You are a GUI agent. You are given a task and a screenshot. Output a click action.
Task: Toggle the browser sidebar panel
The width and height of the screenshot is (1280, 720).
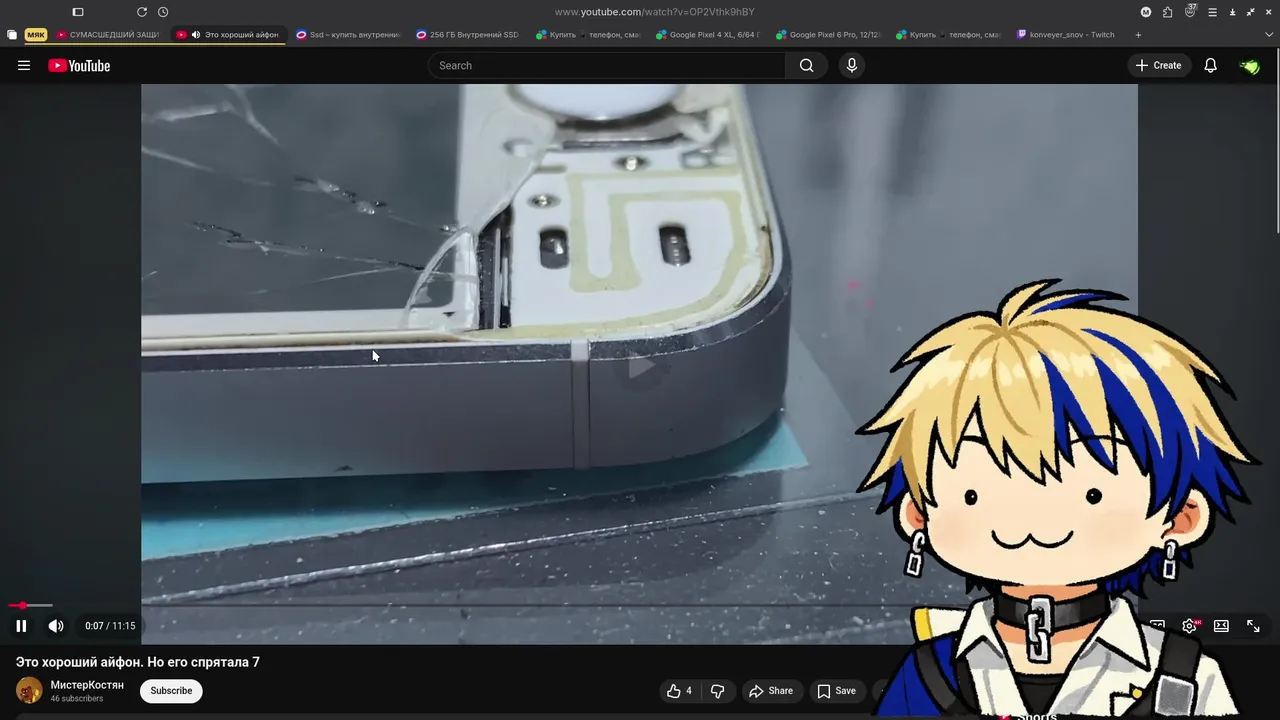(78, 12)
